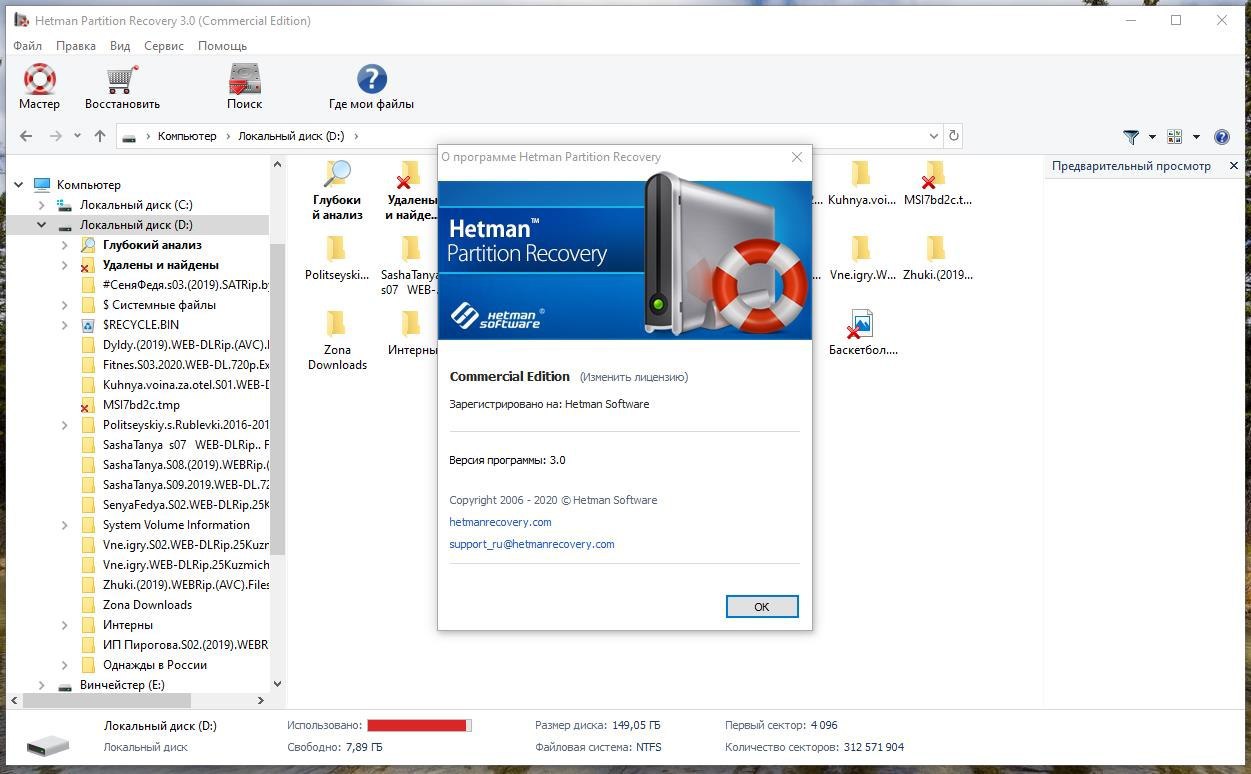The width and height of the screenshot is (1251, 774).
Task: Select Интерны in the folder tree
Action: point(127,625)
